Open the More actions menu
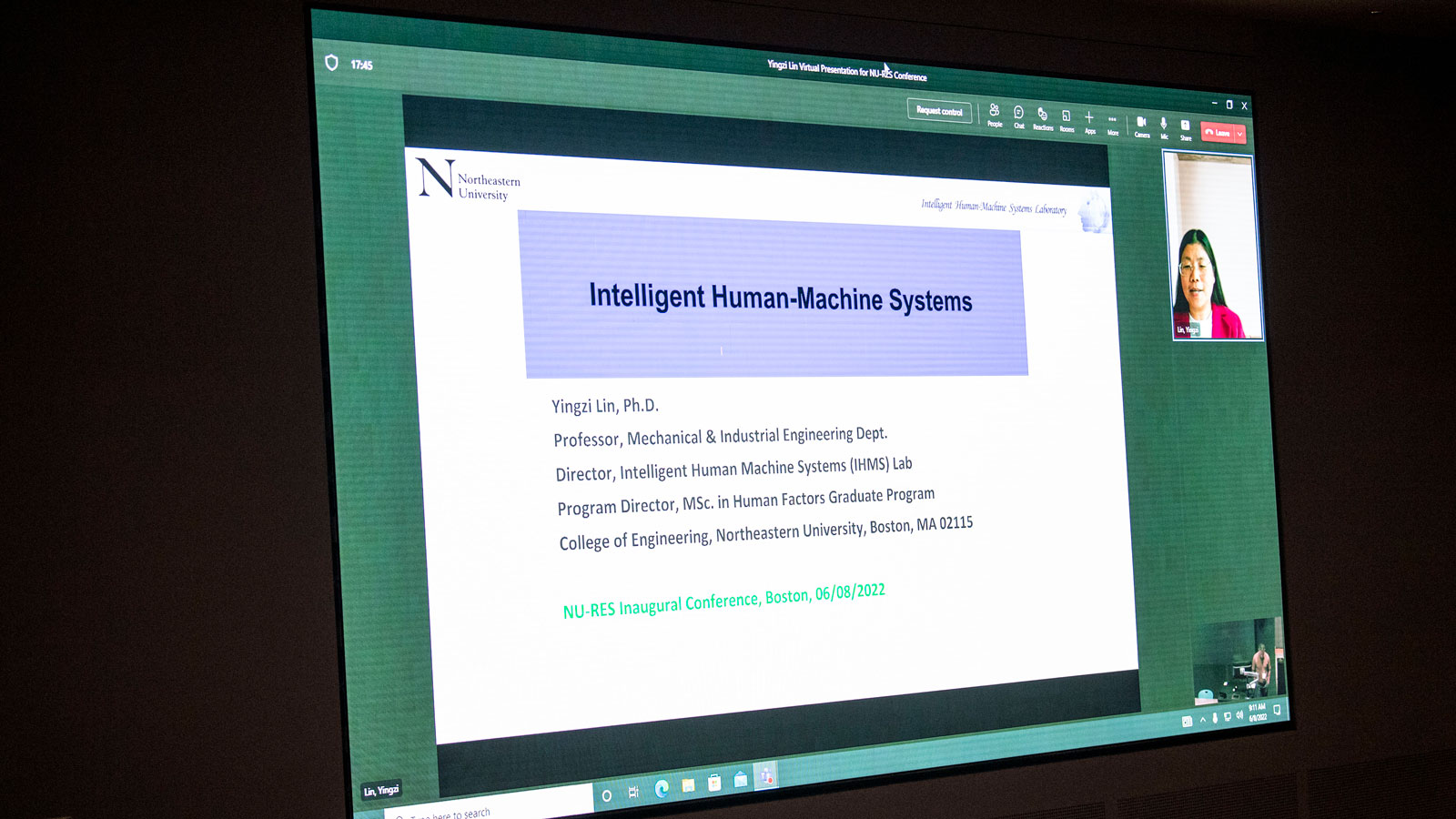 (1112, 125)
